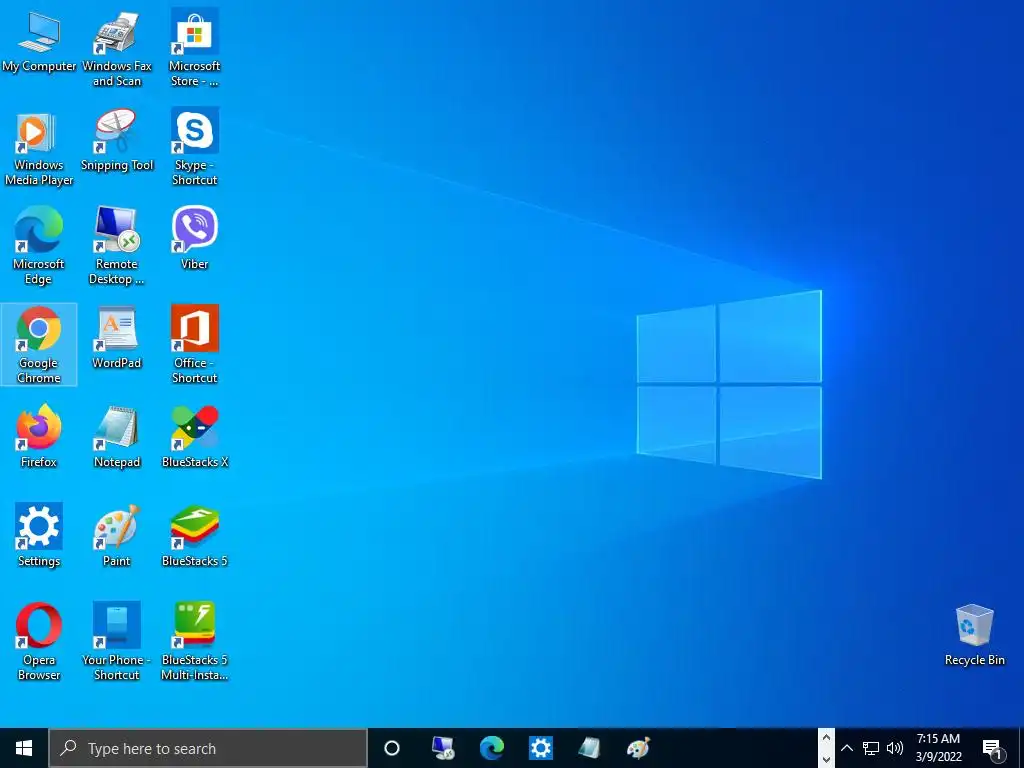Select Remote Desktop shortcut on desktop
Image resolution: width=1024 pixels, height=768 pixels.
point(116,246)
